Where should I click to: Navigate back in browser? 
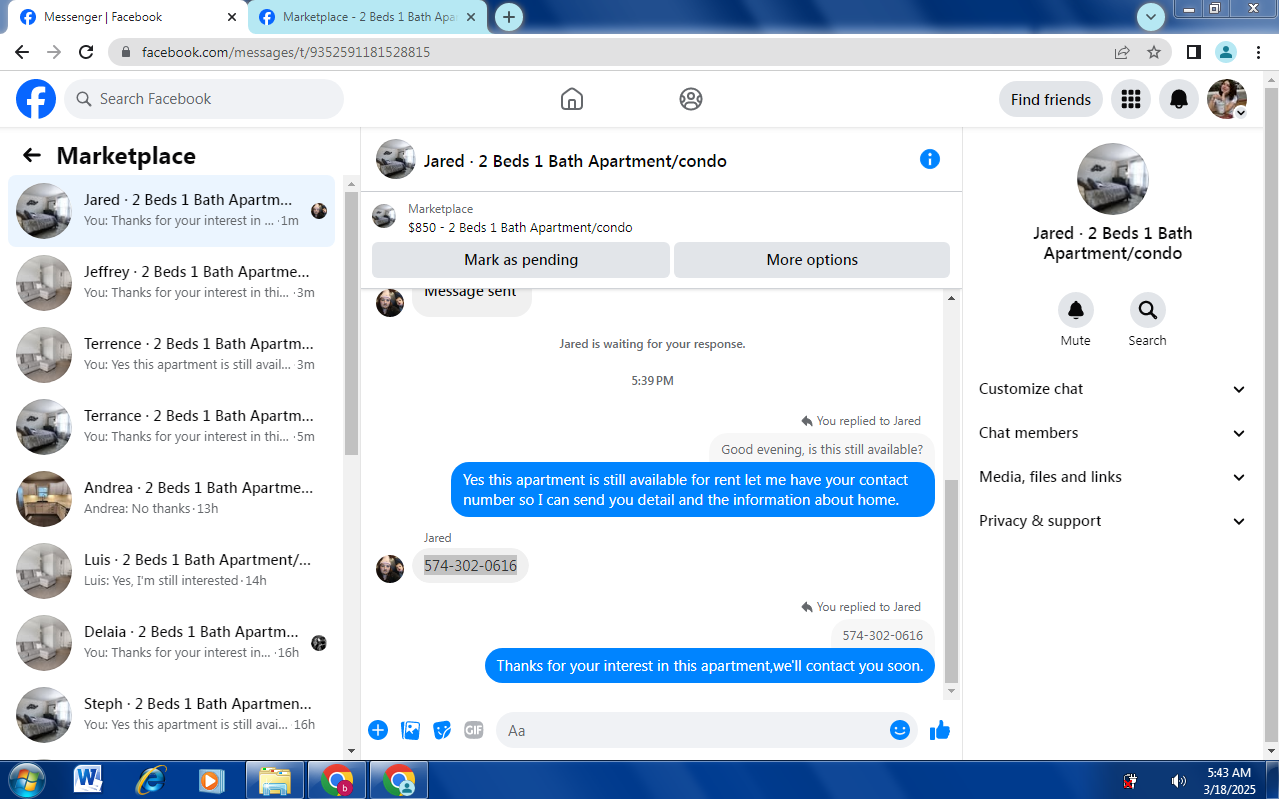click(22, 52)
